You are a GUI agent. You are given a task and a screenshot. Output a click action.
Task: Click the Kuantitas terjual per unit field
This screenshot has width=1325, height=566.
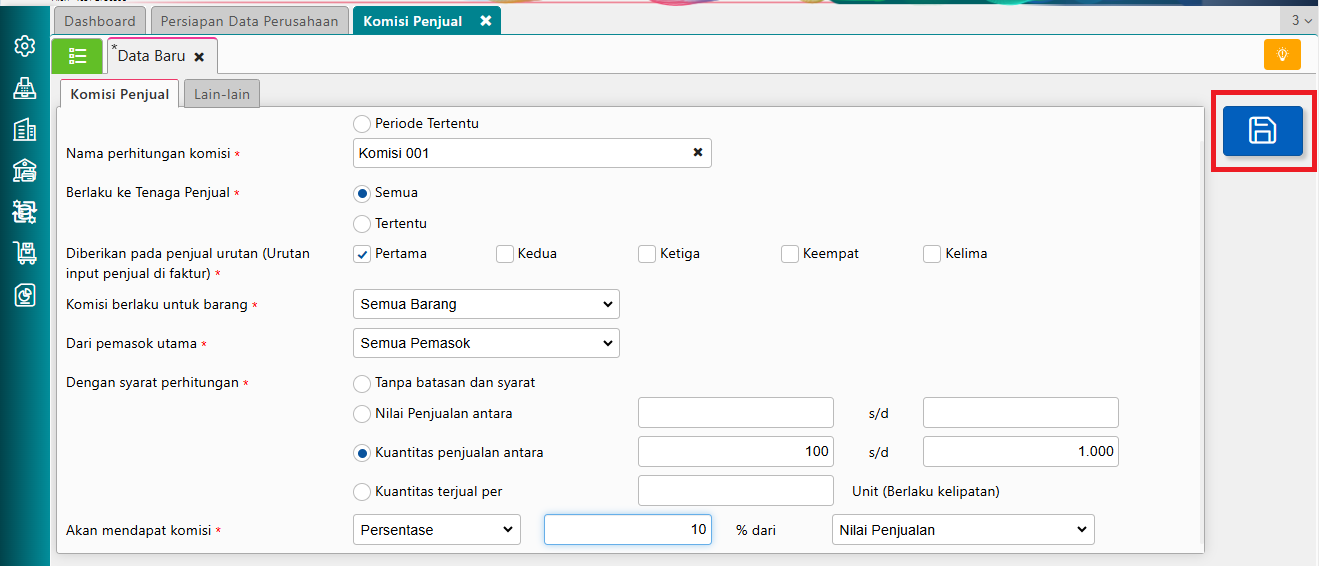(x=736, y=490)
